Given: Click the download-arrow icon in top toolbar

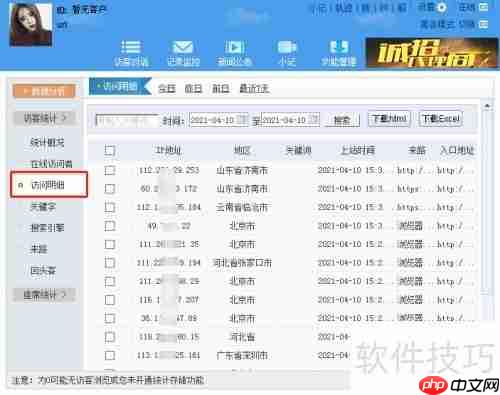Looking at the screenshot, I should 339,47.
